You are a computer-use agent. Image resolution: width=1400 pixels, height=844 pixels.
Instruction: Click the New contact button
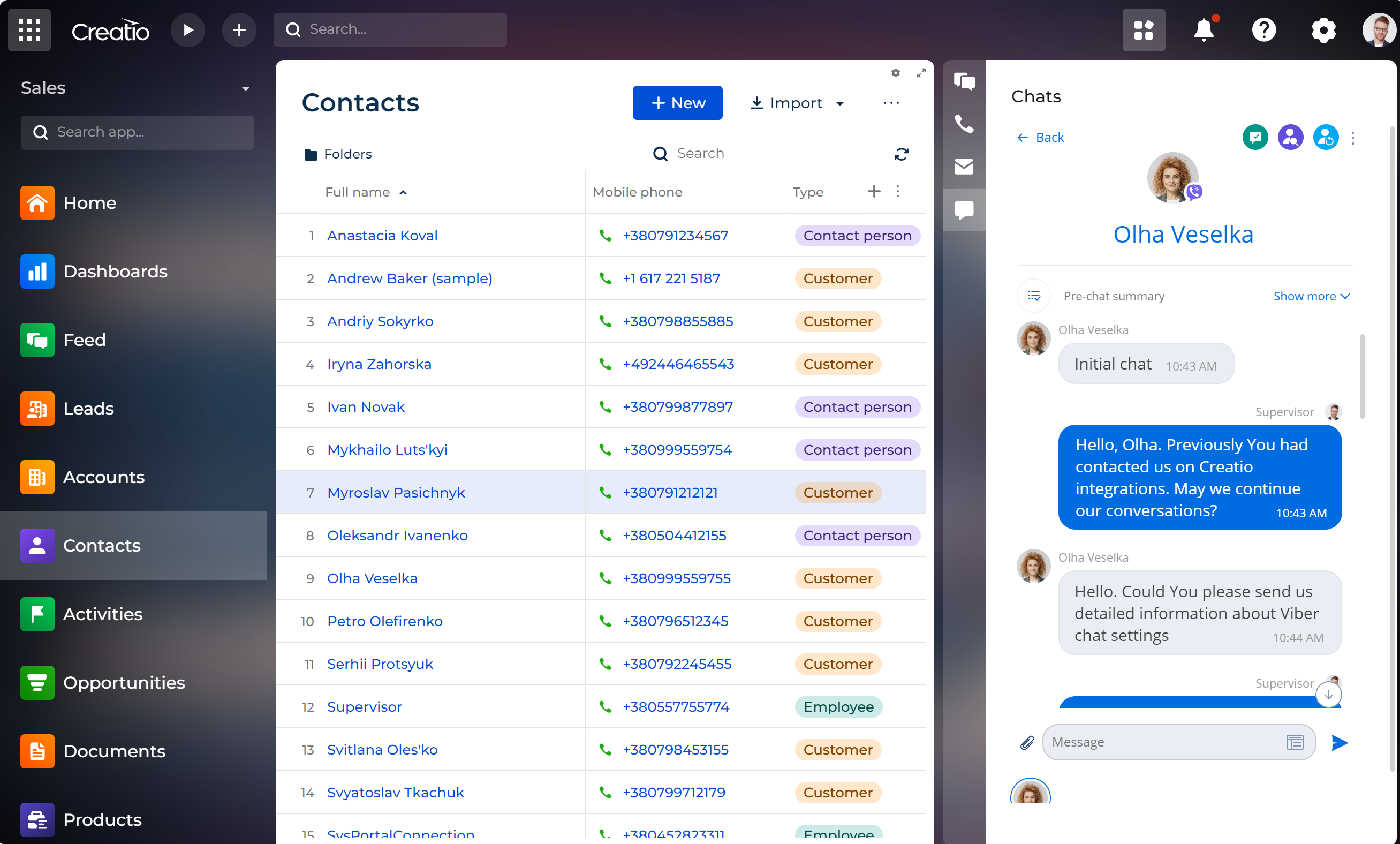pos(677,103)
